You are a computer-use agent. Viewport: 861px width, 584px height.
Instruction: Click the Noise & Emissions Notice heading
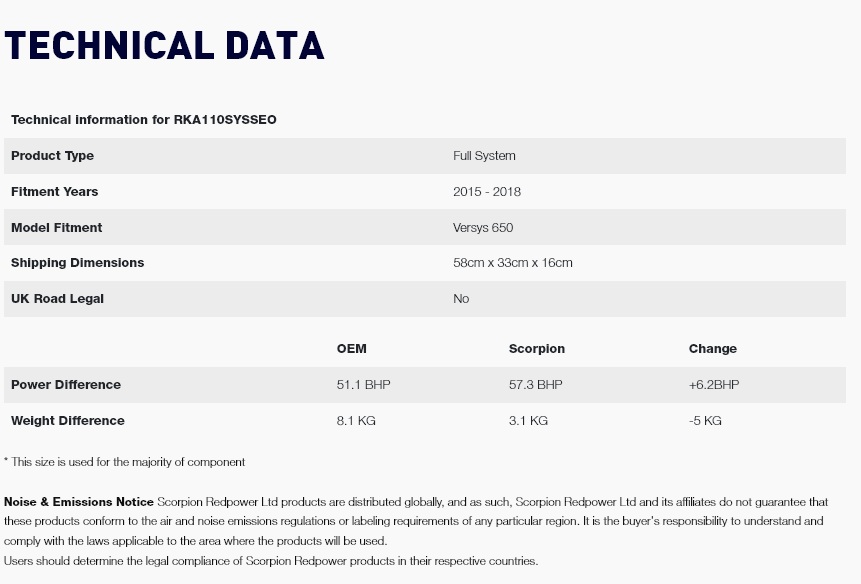tap(79, 501)
